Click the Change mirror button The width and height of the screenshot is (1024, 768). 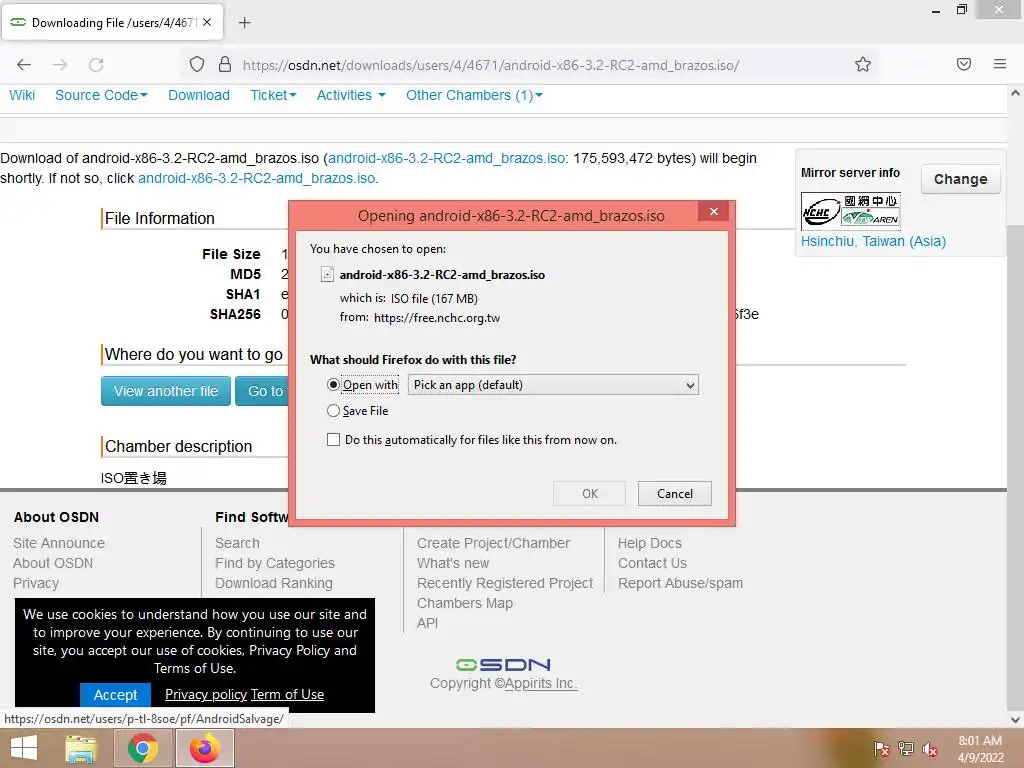point(960,179)
